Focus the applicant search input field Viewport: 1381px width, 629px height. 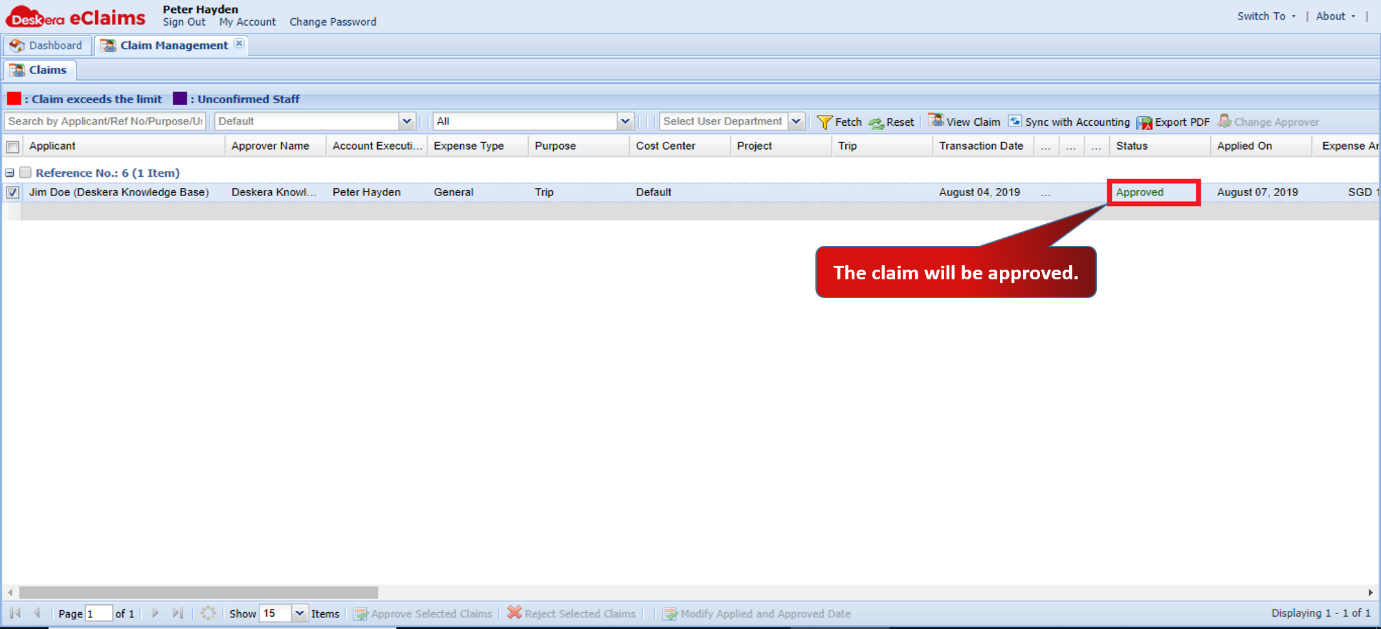tap(105, 121)
